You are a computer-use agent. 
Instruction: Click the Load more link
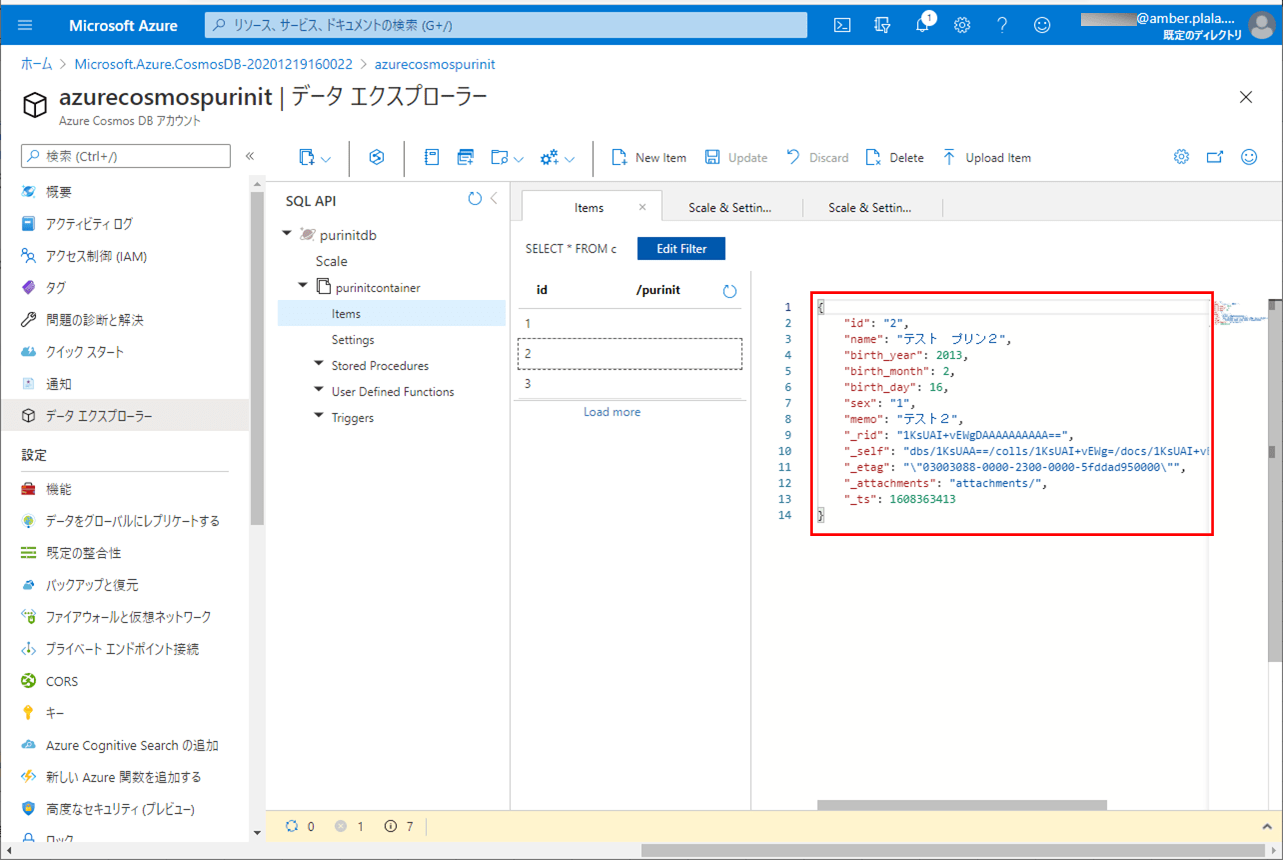(612, 412)
